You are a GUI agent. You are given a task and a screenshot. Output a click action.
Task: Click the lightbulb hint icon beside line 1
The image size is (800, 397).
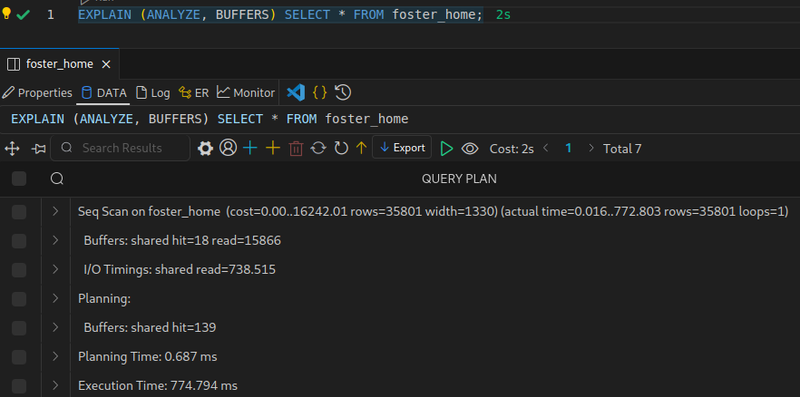[6, 14]
